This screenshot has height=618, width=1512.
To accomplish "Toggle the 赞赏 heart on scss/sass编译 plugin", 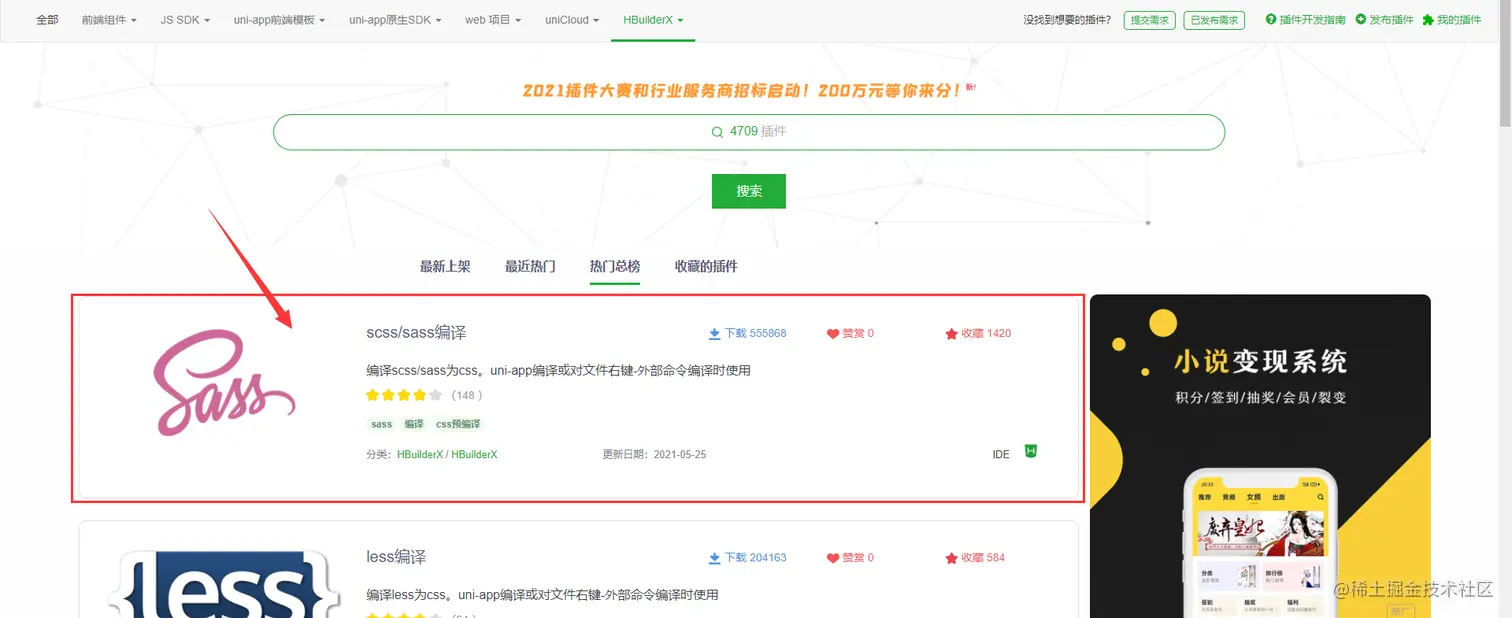I will pyautogui.click(x=833, y=333).
